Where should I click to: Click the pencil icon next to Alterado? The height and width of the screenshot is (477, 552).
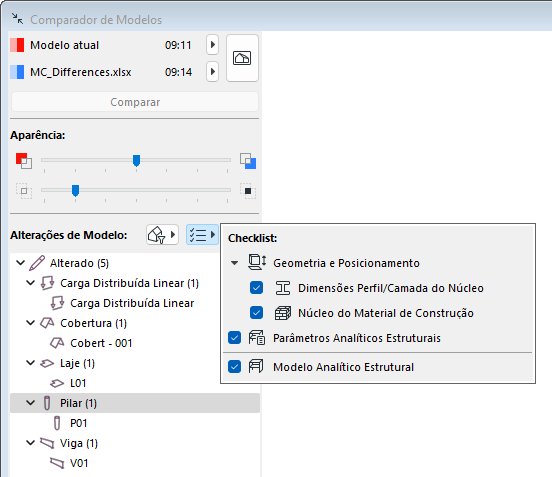coord(37,263)
